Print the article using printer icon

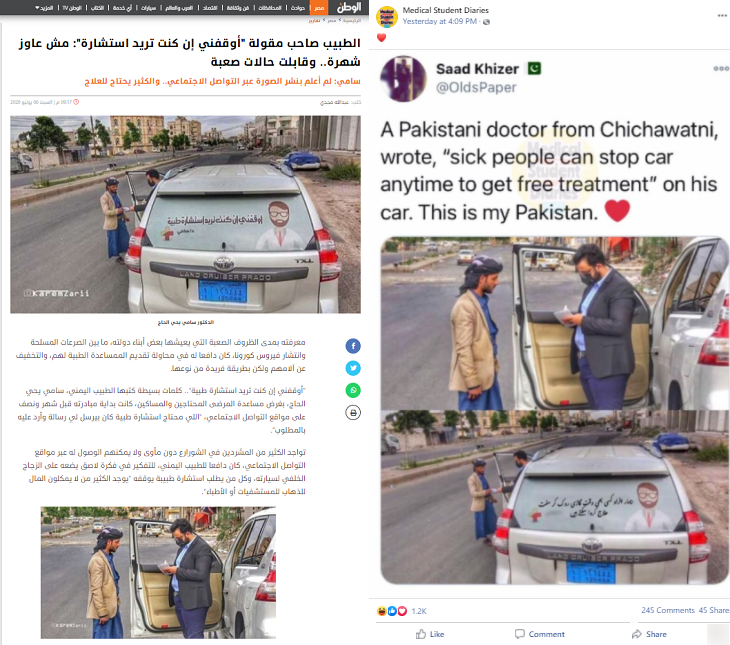coord(353,413)
